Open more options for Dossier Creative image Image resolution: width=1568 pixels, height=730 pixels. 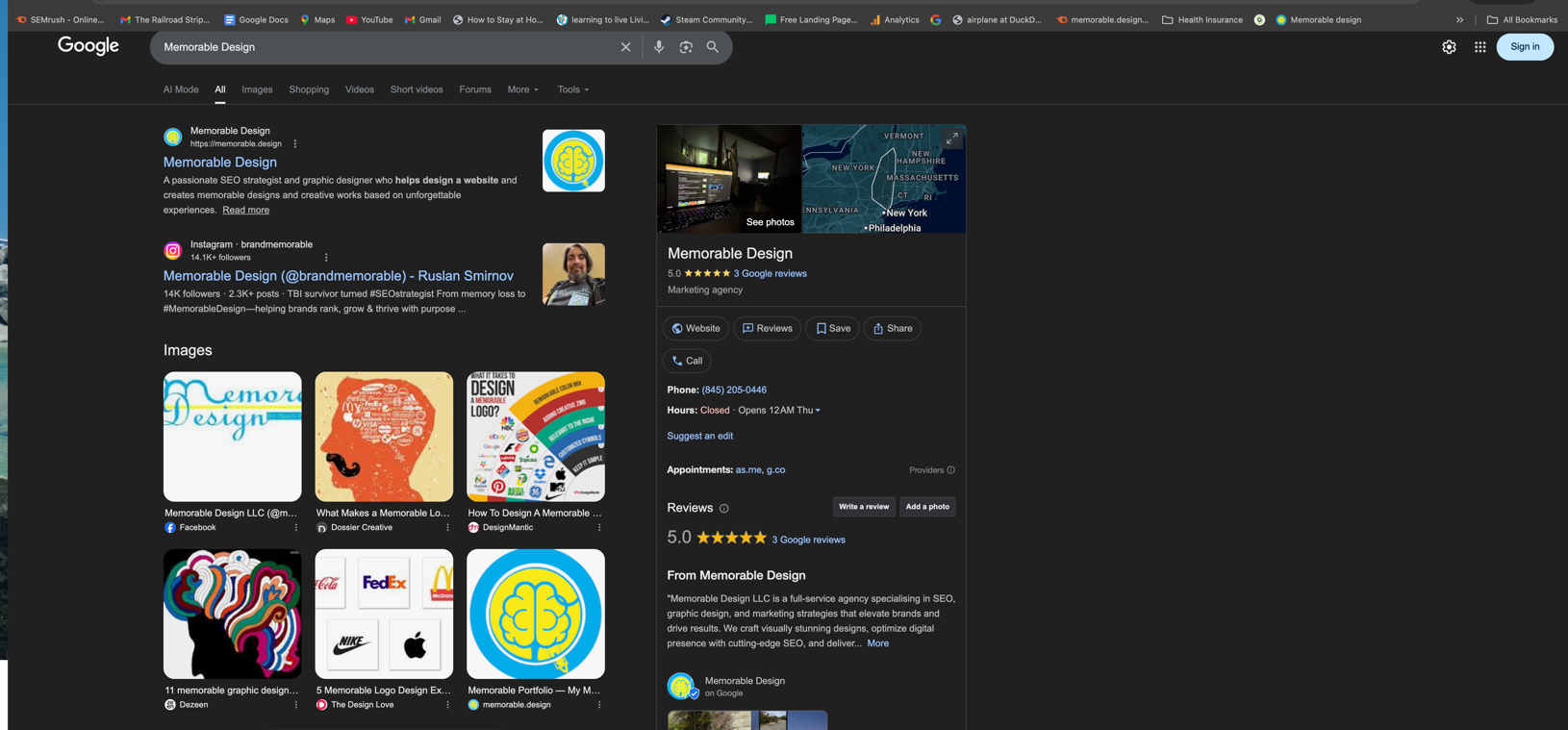point(447,528)
